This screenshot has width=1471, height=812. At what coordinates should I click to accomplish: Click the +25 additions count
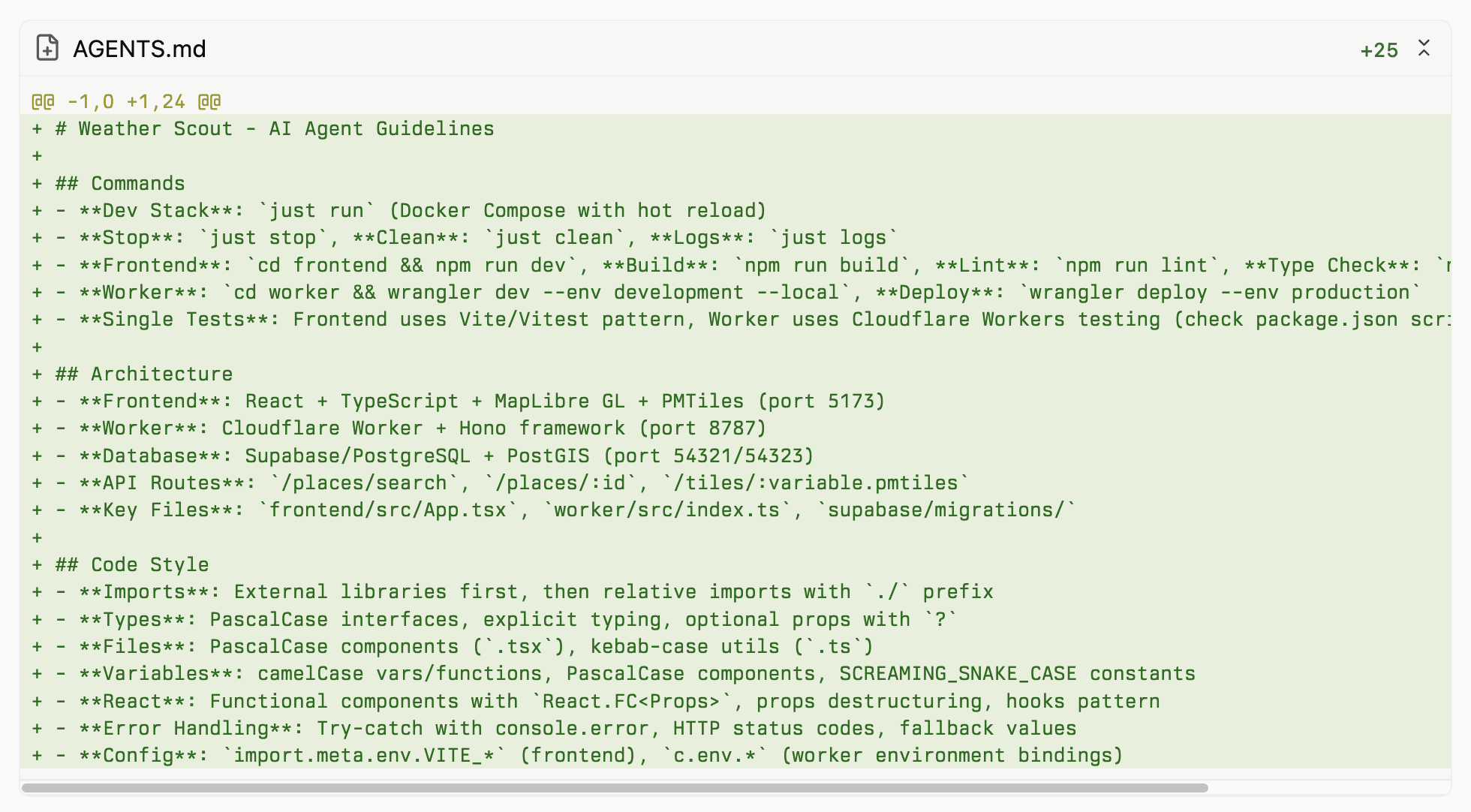[x=1379, y=50]
